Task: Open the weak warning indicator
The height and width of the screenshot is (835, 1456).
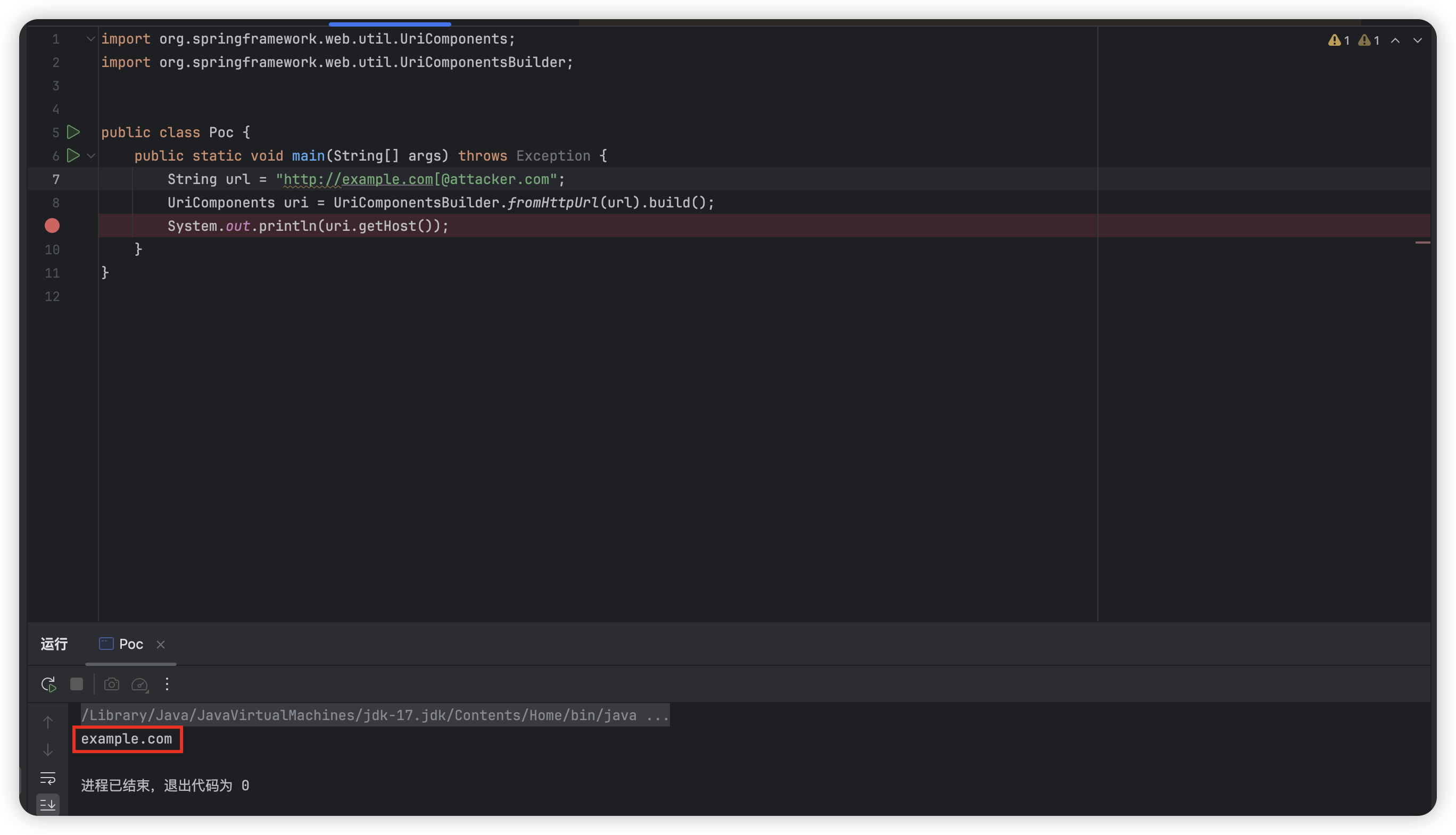Action: (x=1369, y=40)
